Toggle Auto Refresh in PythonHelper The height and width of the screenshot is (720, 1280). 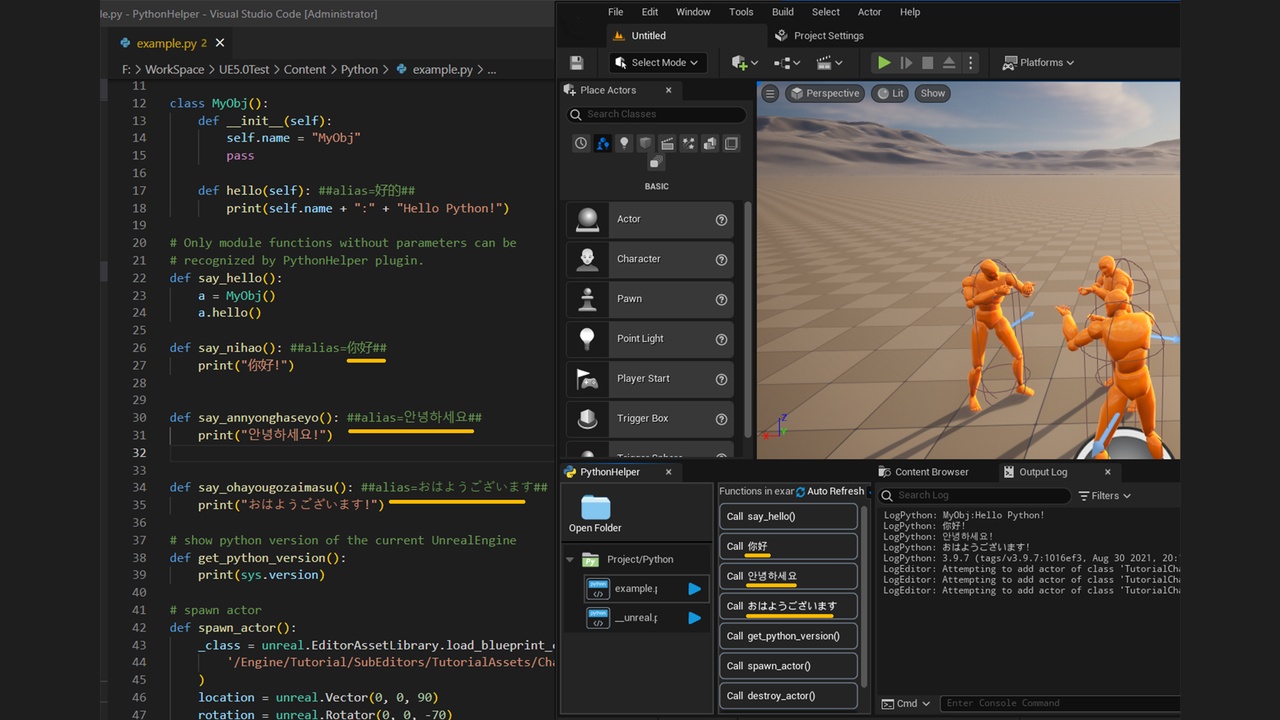pos(830,491)
